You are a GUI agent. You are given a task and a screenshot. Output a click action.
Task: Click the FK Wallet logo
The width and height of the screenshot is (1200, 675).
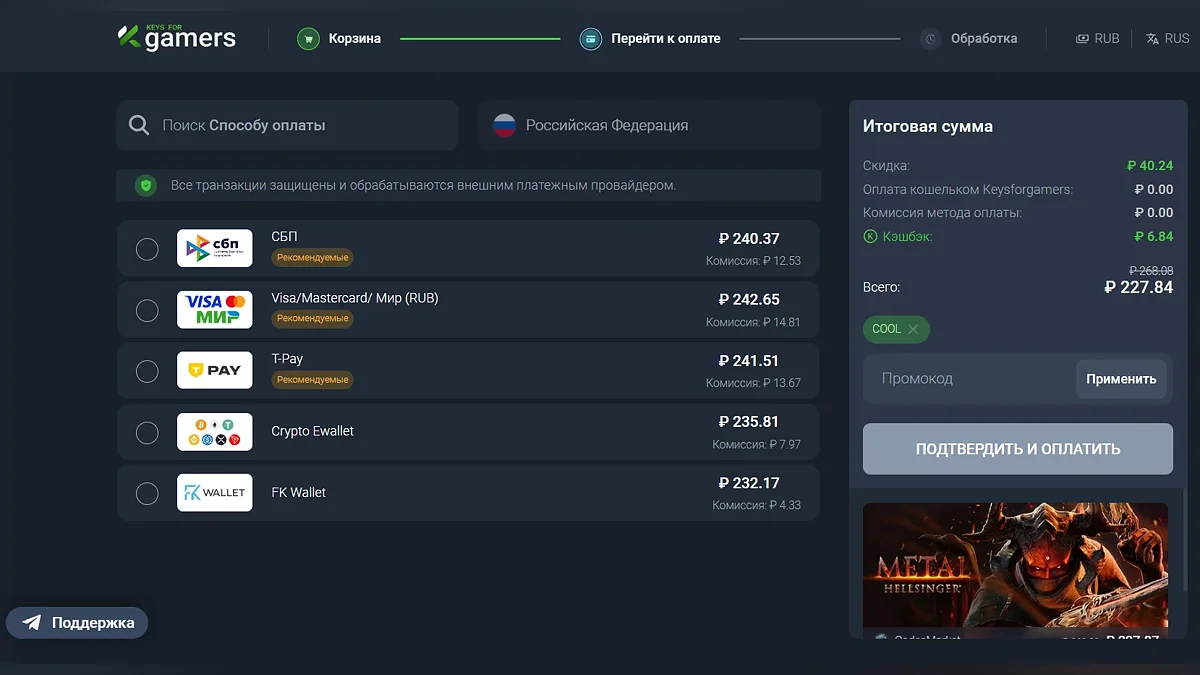[215, 493]
